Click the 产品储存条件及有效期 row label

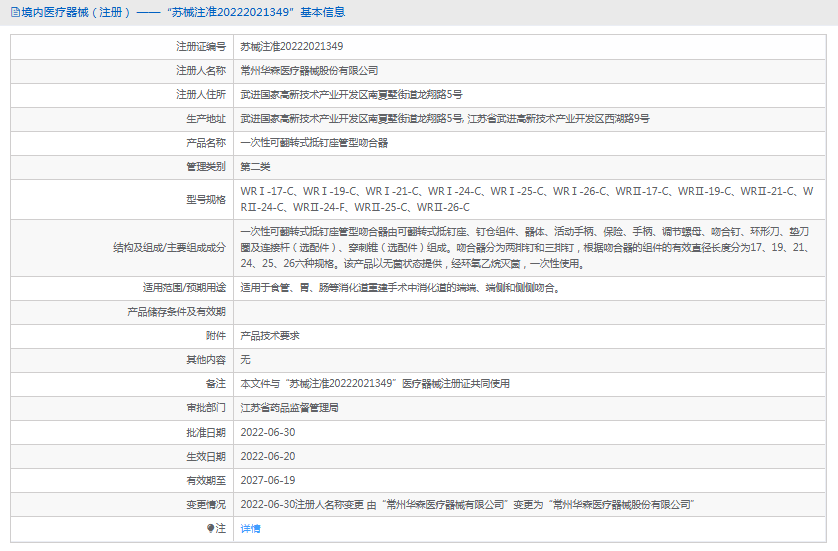tap(176, 312)
